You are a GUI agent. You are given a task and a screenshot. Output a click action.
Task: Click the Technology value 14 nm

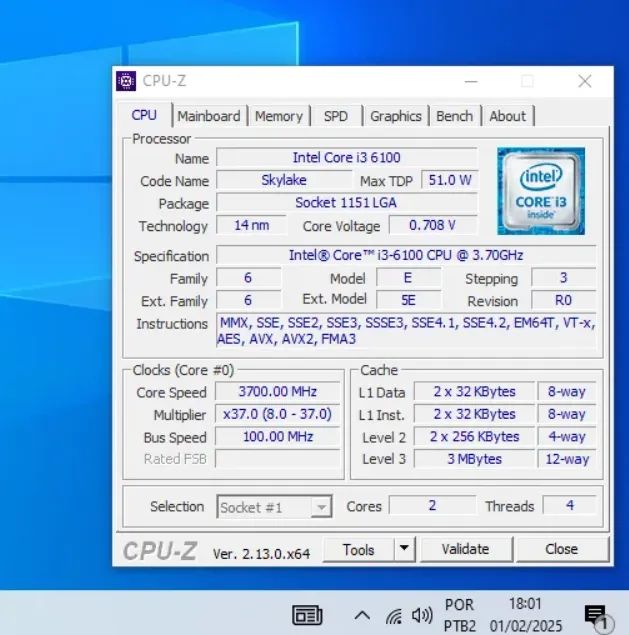tap(252, 225)
